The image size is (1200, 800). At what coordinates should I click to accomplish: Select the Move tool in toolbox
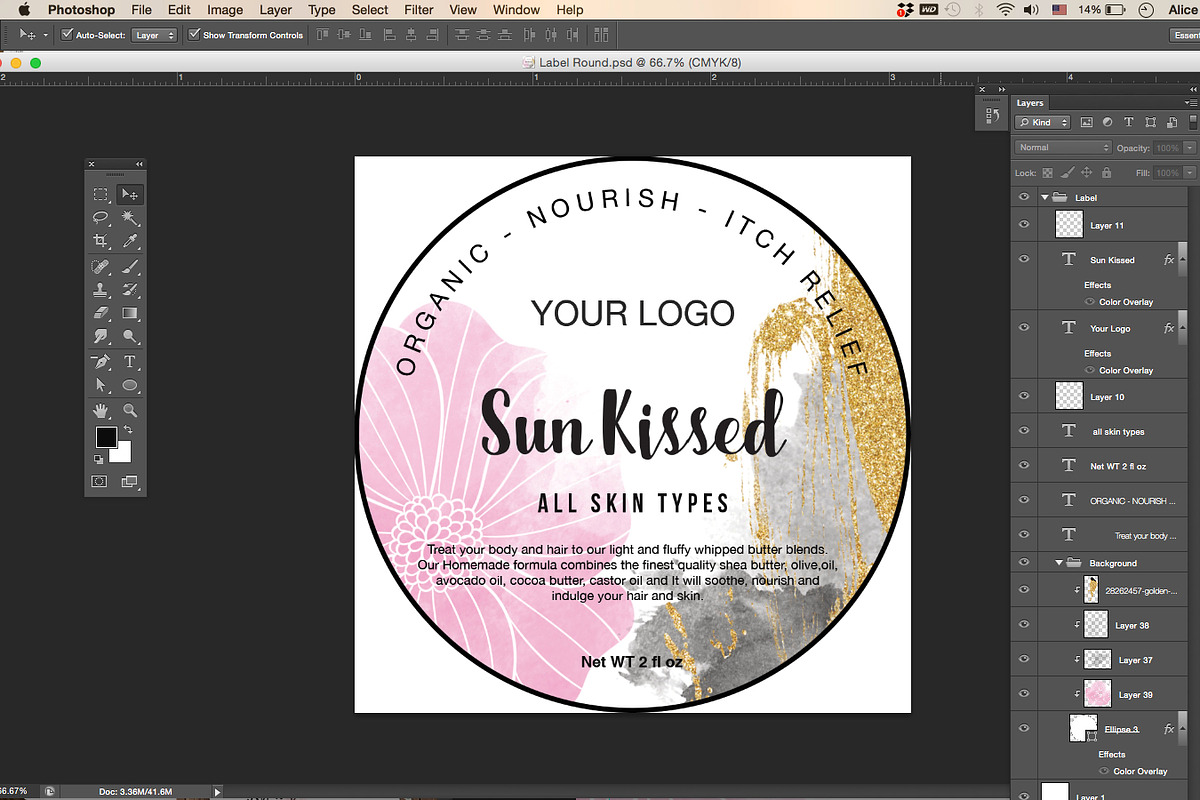tap(130, 194)
